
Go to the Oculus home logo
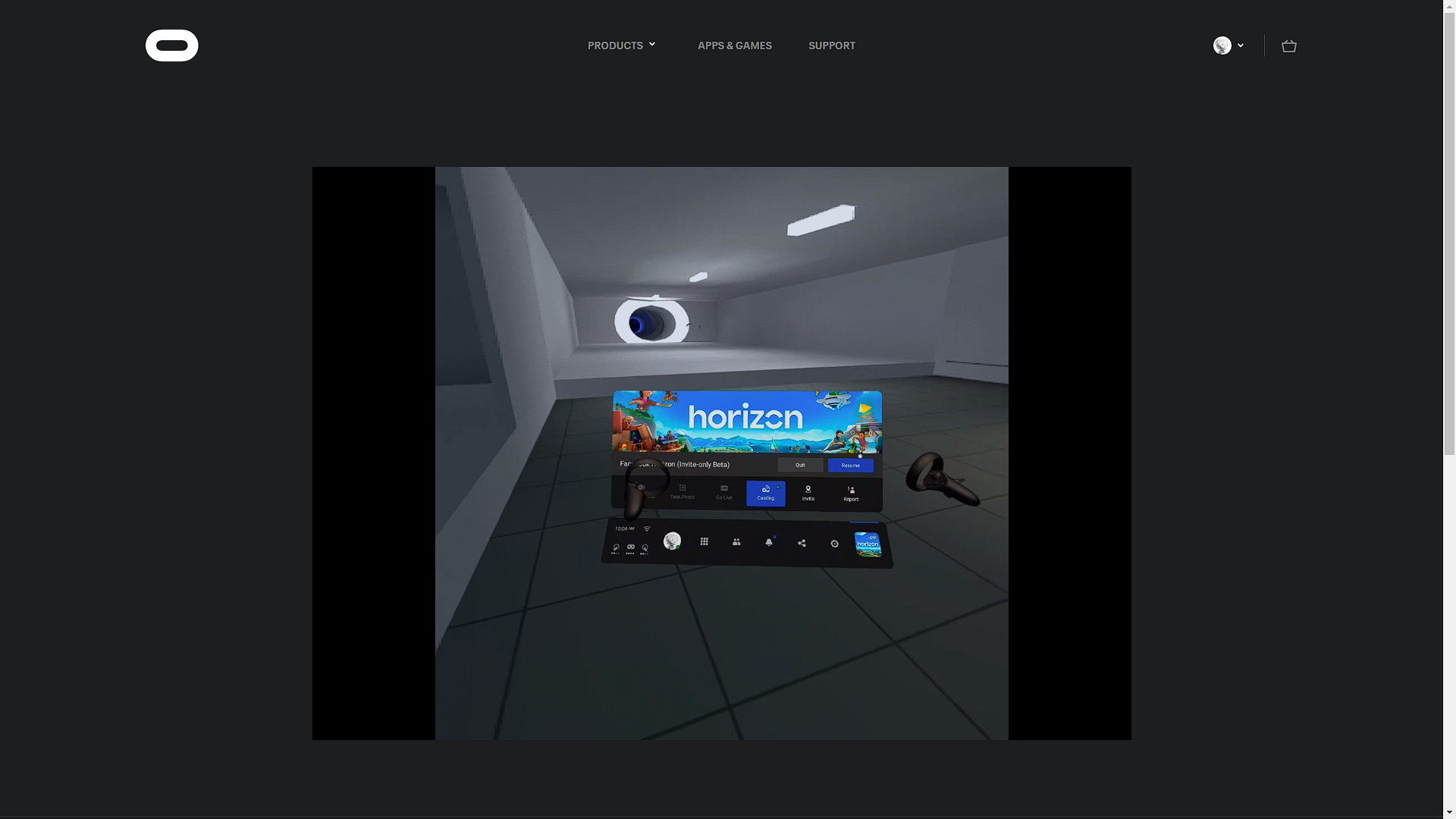pyautogui.click(x=172, y=45)
